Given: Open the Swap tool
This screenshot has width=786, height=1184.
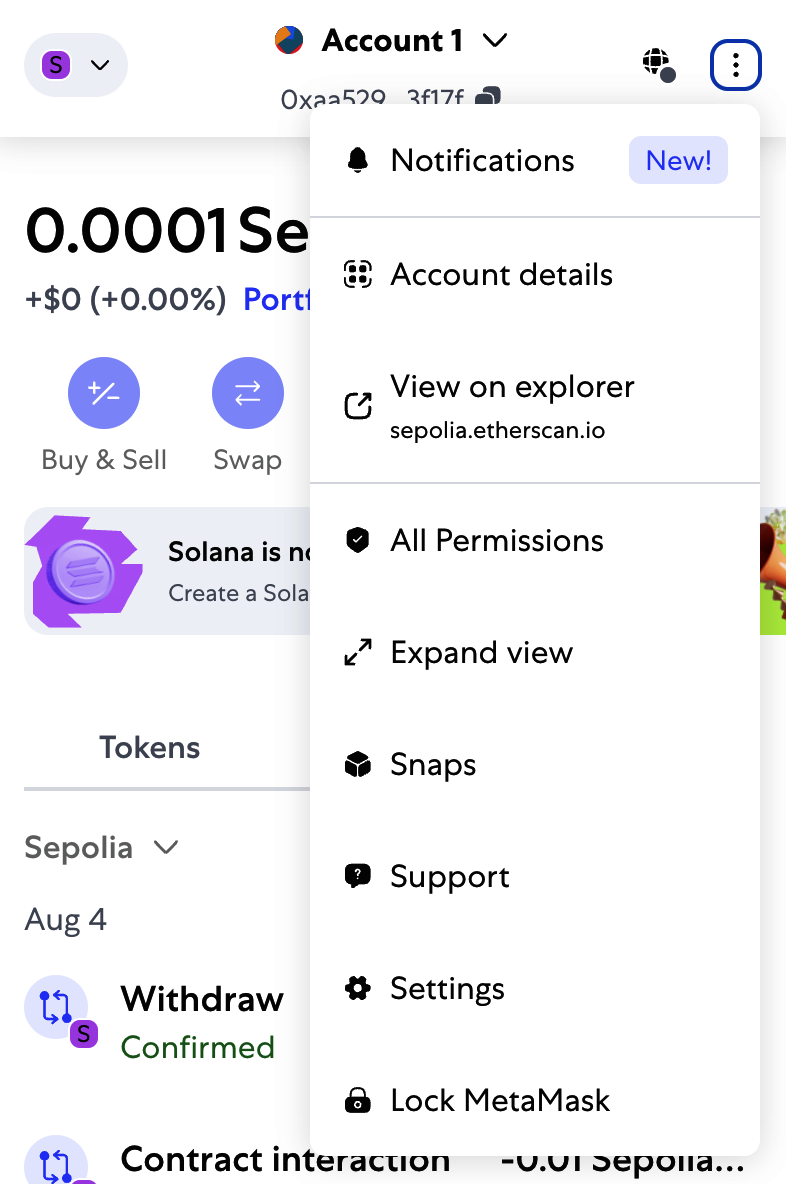Looking at the screenshot, I should tap(247, 393).
